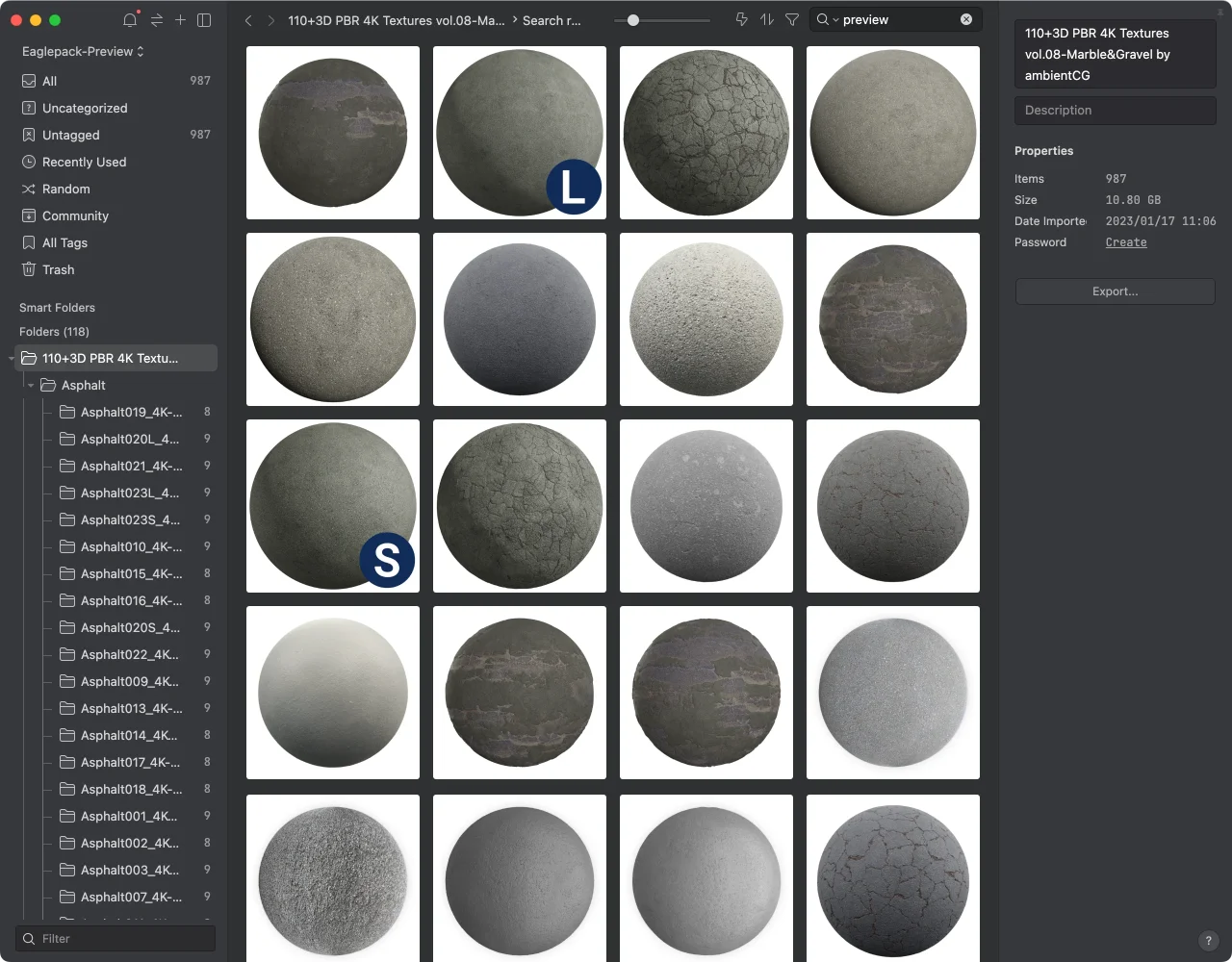Open search options magnifier dropdown
Viewport: 1232px width, 962px height.
click(827, 19)
